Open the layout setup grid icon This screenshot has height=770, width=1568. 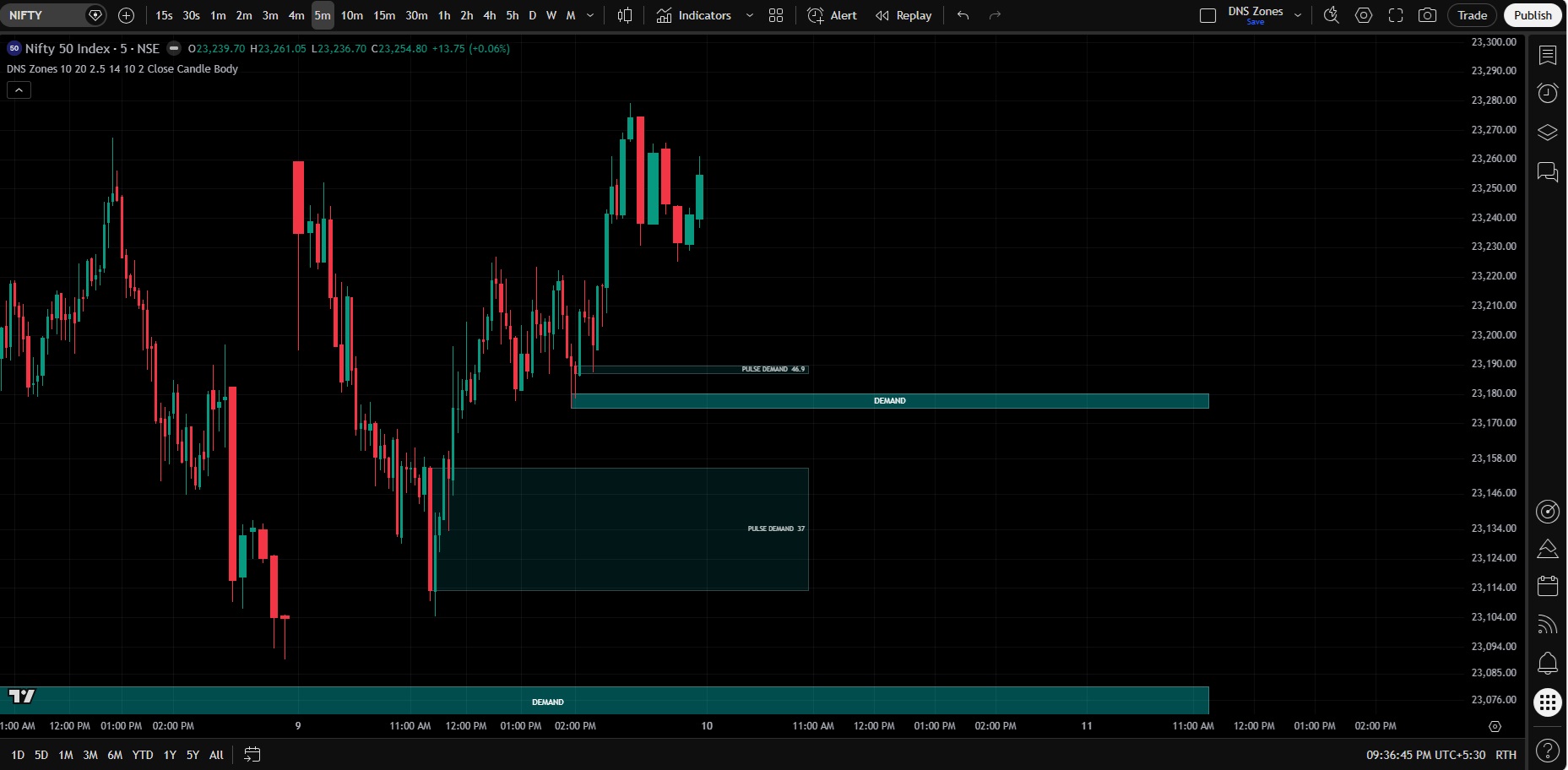(x=776, y=15)
